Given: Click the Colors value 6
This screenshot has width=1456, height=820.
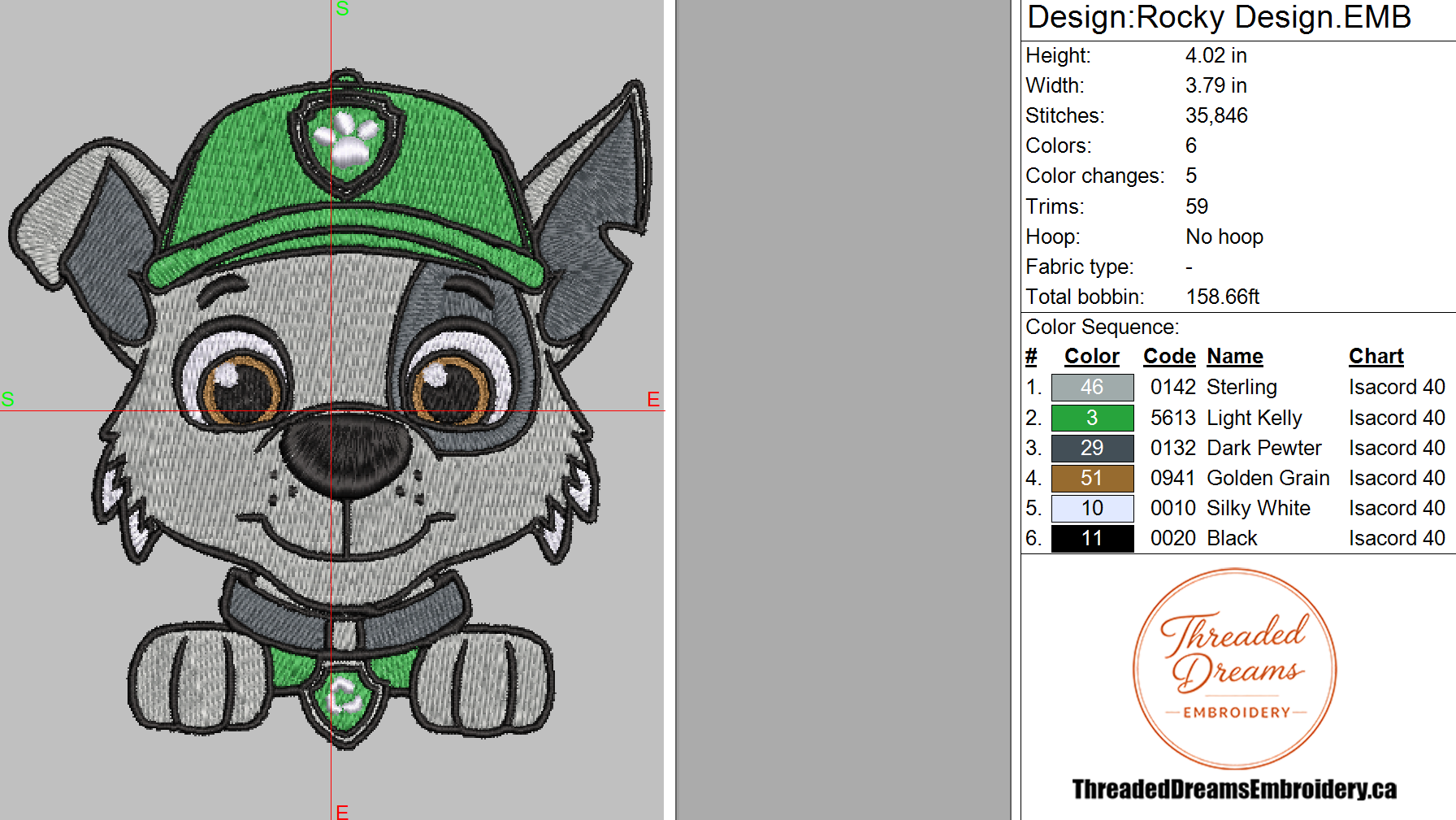Looking at the screenshot, I should pyautogui.click(x=1191, y=145).
